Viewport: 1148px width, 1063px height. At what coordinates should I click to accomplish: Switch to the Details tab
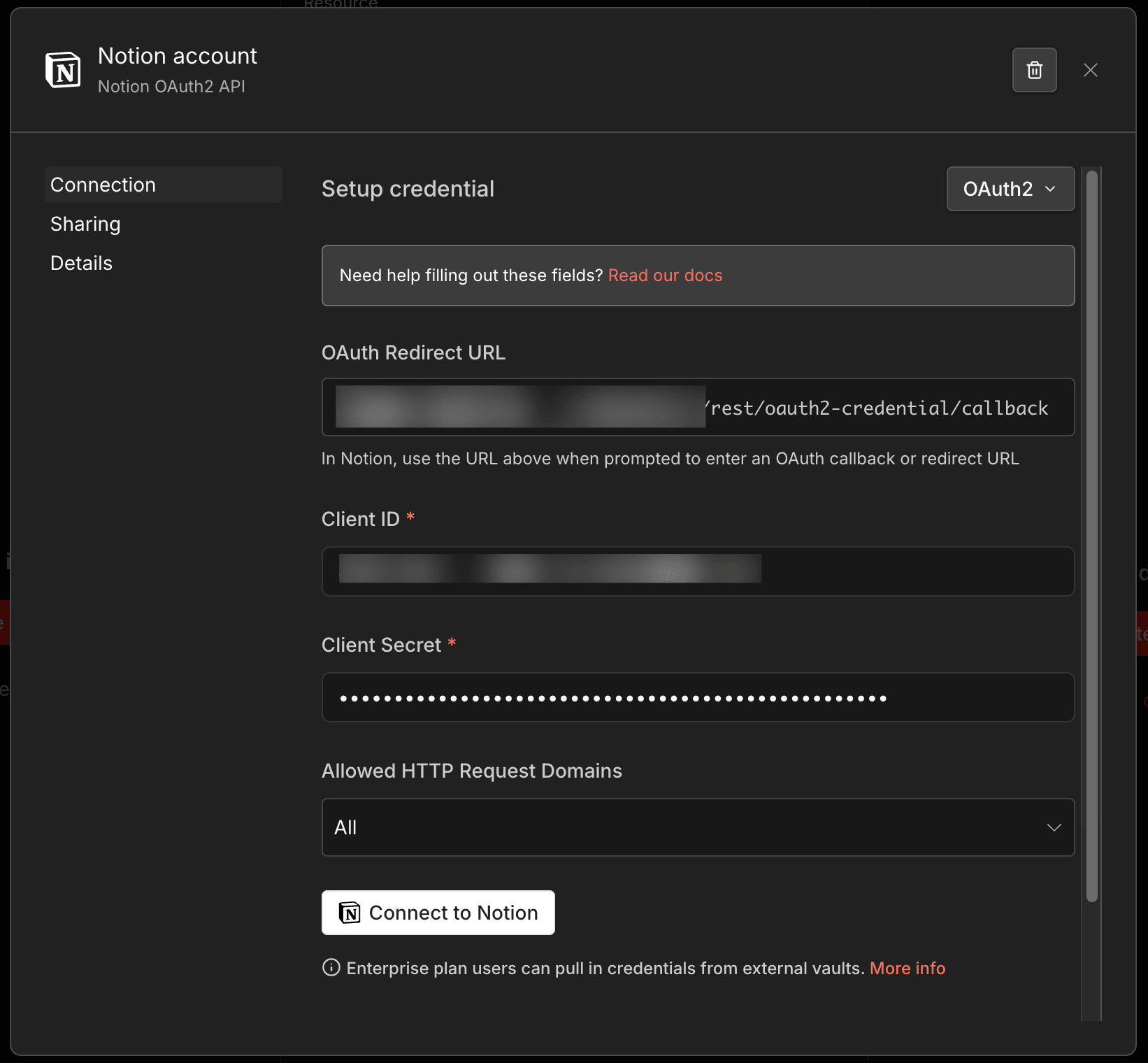(x=81, y=263)
